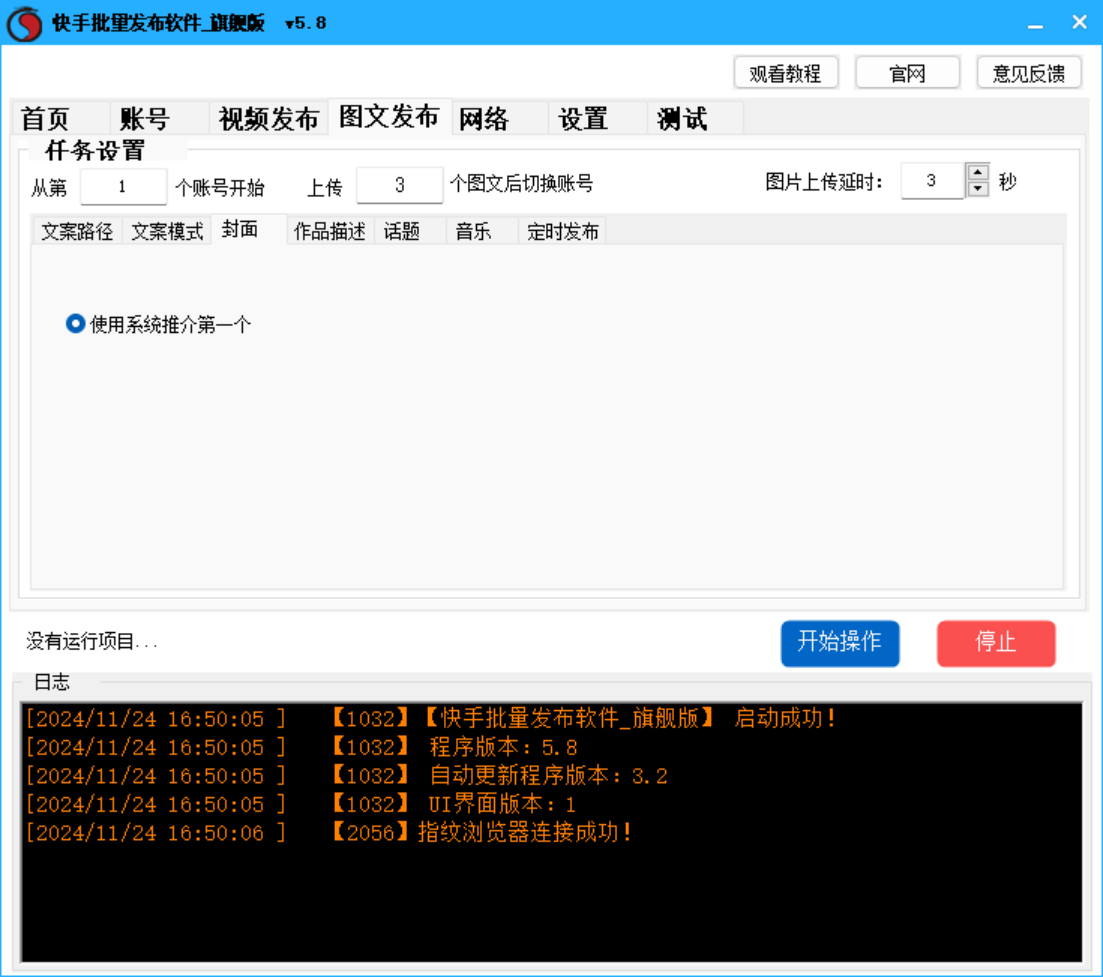The image size is (1103, 977).
Task: Decrease upload delay with the down arrow
Action: 978,189
